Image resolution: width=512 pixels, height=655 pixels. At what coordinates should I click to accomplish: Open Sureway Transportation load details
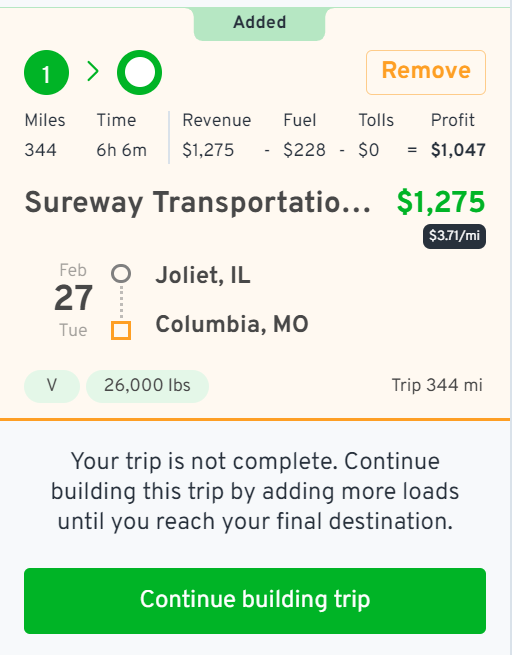(198, 203)
